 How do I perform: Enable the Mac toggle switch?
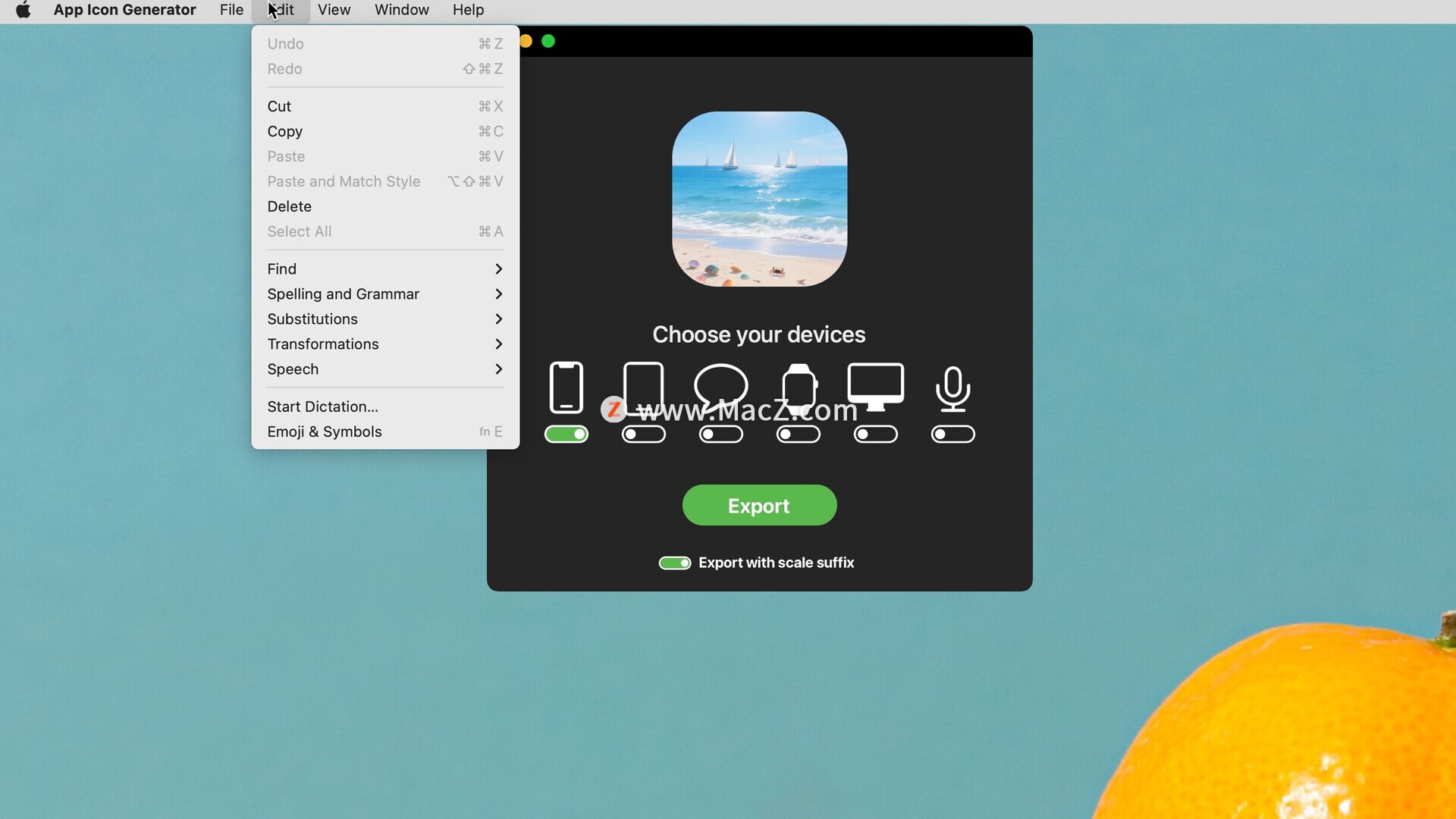coord(876,434)
